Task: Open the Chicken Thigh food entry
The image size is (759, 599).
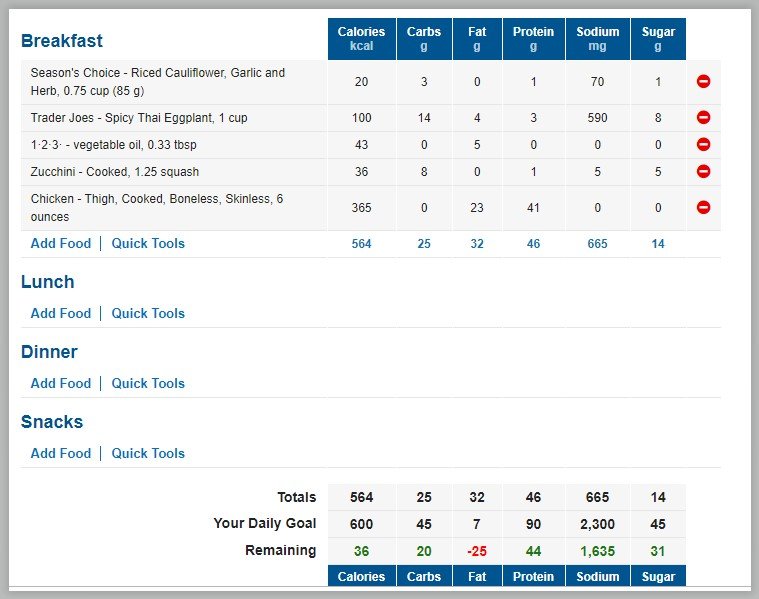Action: [x=157, y=208]
